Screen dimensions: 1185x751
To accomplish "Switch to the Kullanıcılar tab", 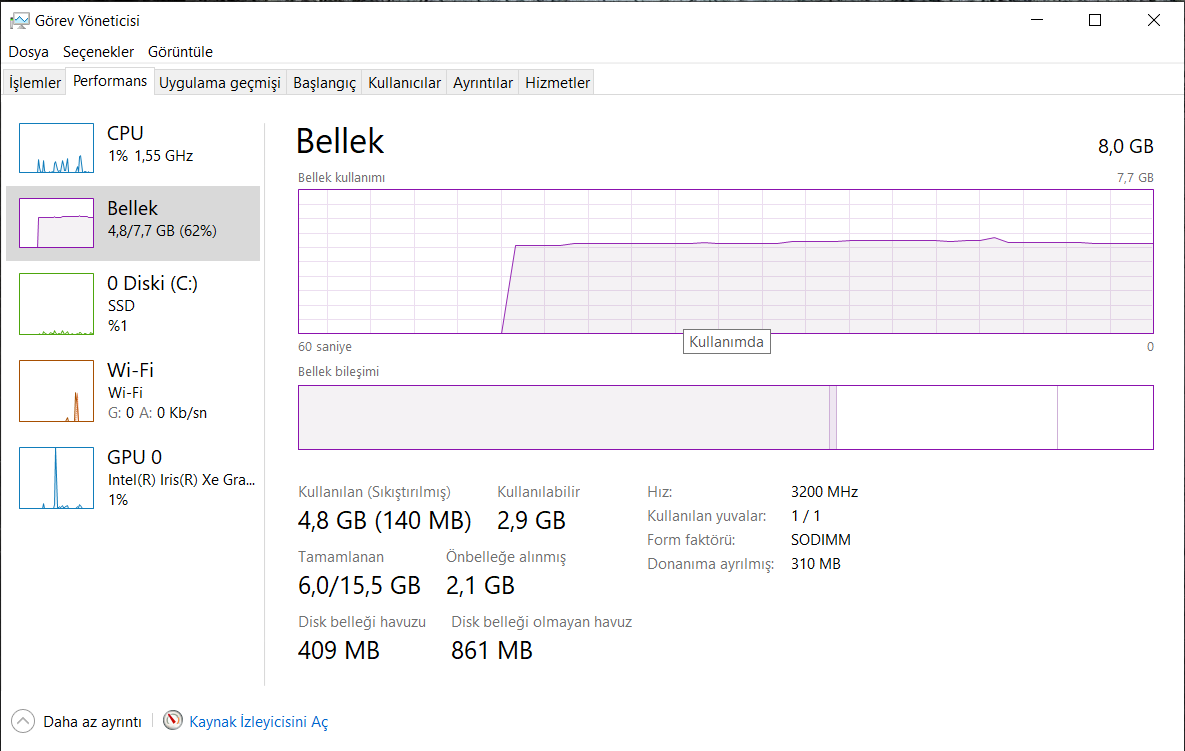I will click(x=404, y=83).
